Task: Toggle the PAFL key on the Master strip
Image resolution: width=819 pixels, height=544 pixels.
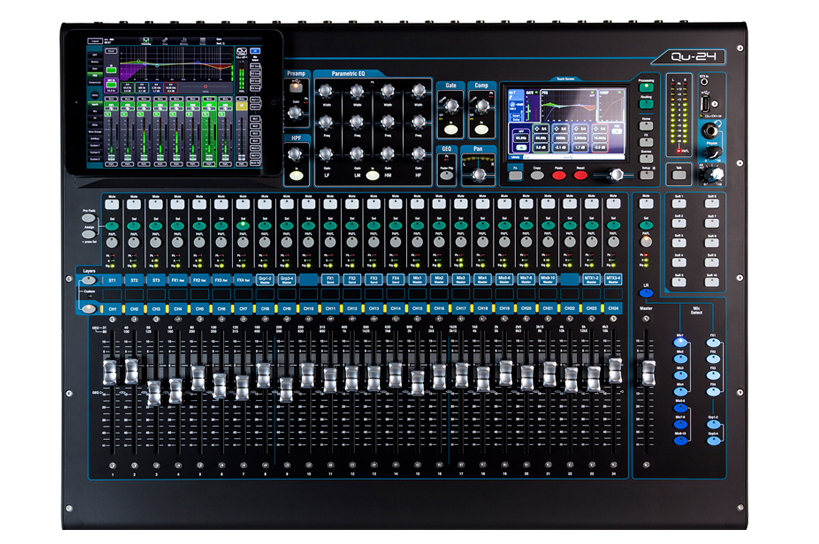Action: pos(646,242)
